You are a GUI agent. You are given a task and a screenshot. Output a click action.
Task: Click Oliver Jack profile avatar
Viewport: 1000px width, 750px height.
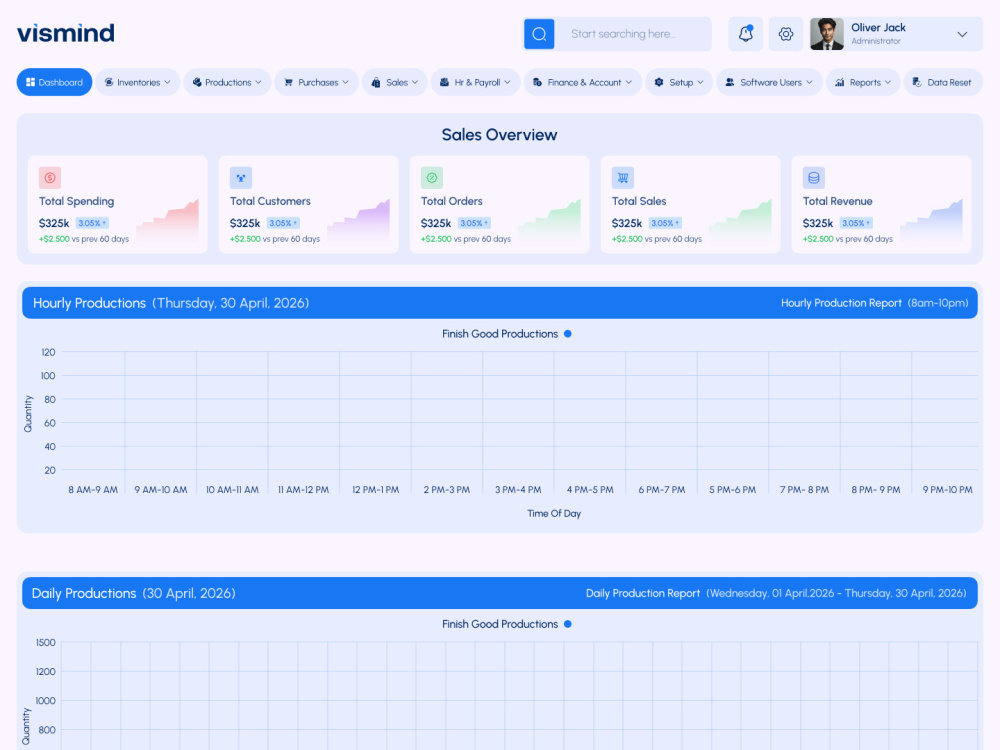pos(827,34)
